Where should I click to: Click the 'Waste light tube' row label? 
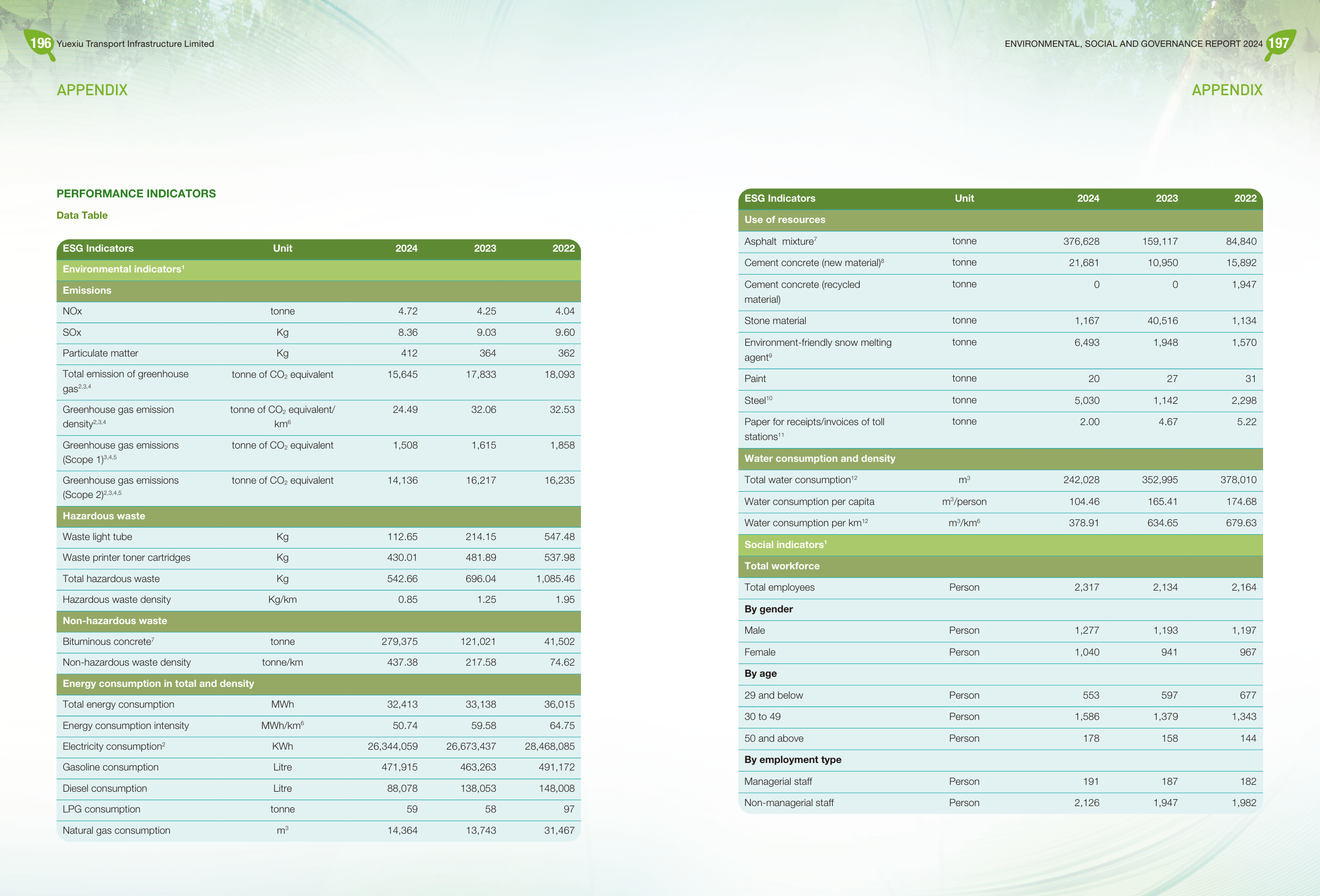coord(97,537)
